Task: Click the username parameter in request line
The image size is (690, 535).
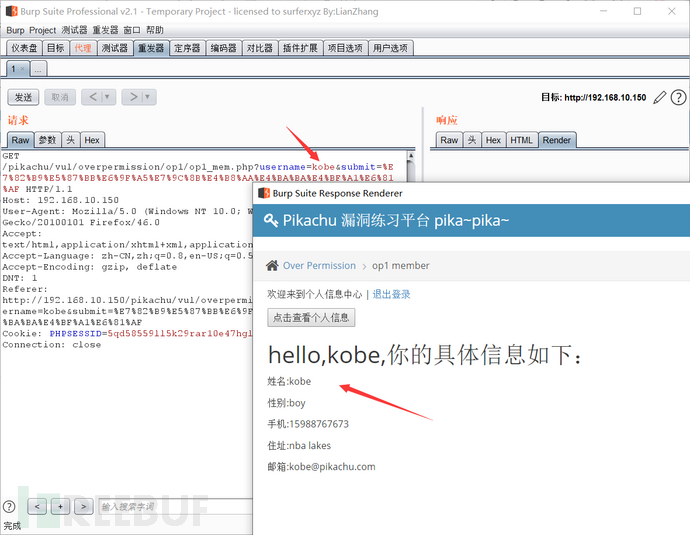Action: [282, 167]
